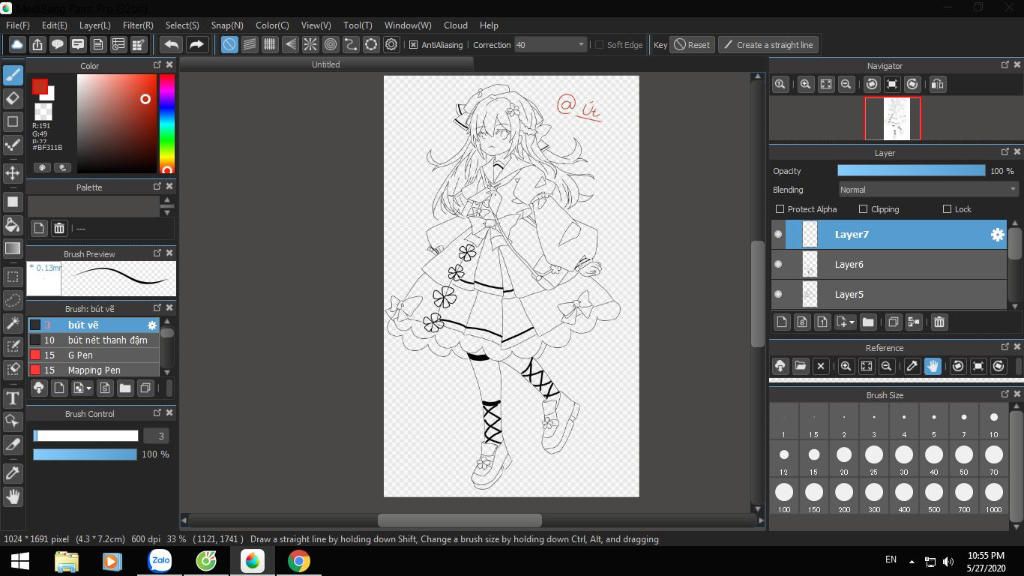Expand the add-layer dropdown arrow
The image size is (1024, 576).
(x=852, y=322)
